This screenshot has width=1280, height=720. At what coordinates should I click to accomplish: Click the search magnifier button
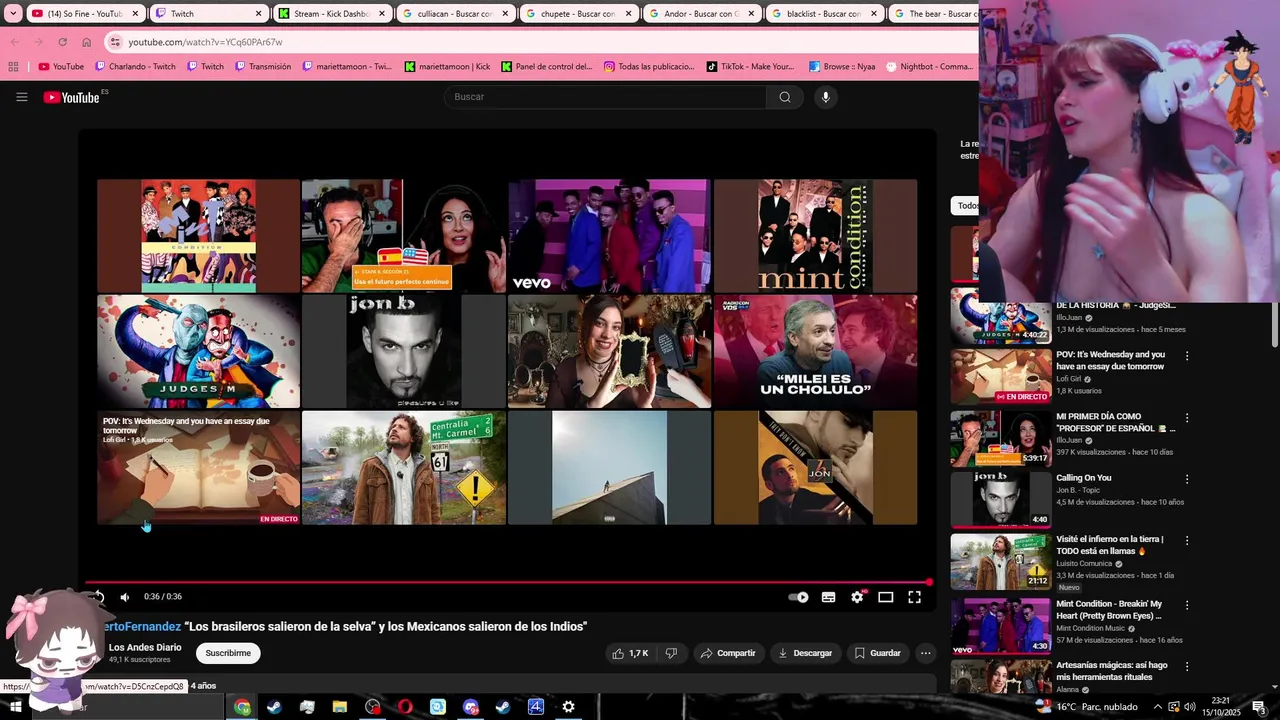(x=785, y=97)
